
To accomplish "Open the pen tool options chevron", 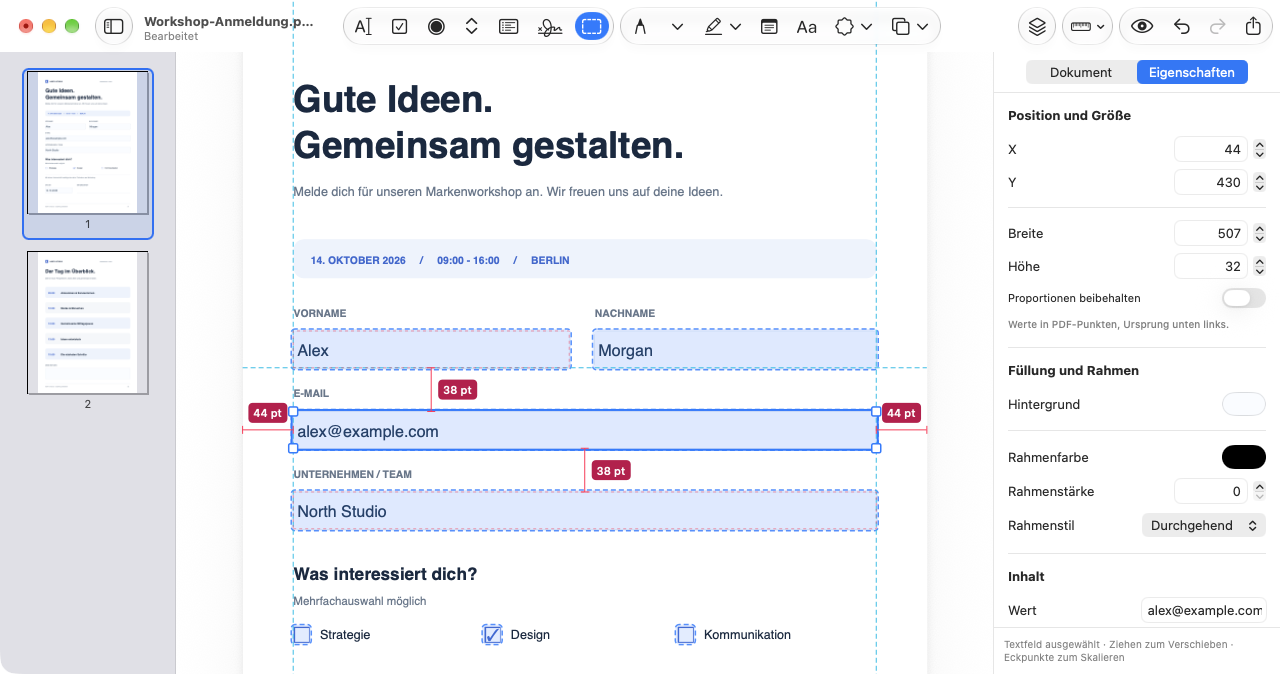I will (677, 27).
